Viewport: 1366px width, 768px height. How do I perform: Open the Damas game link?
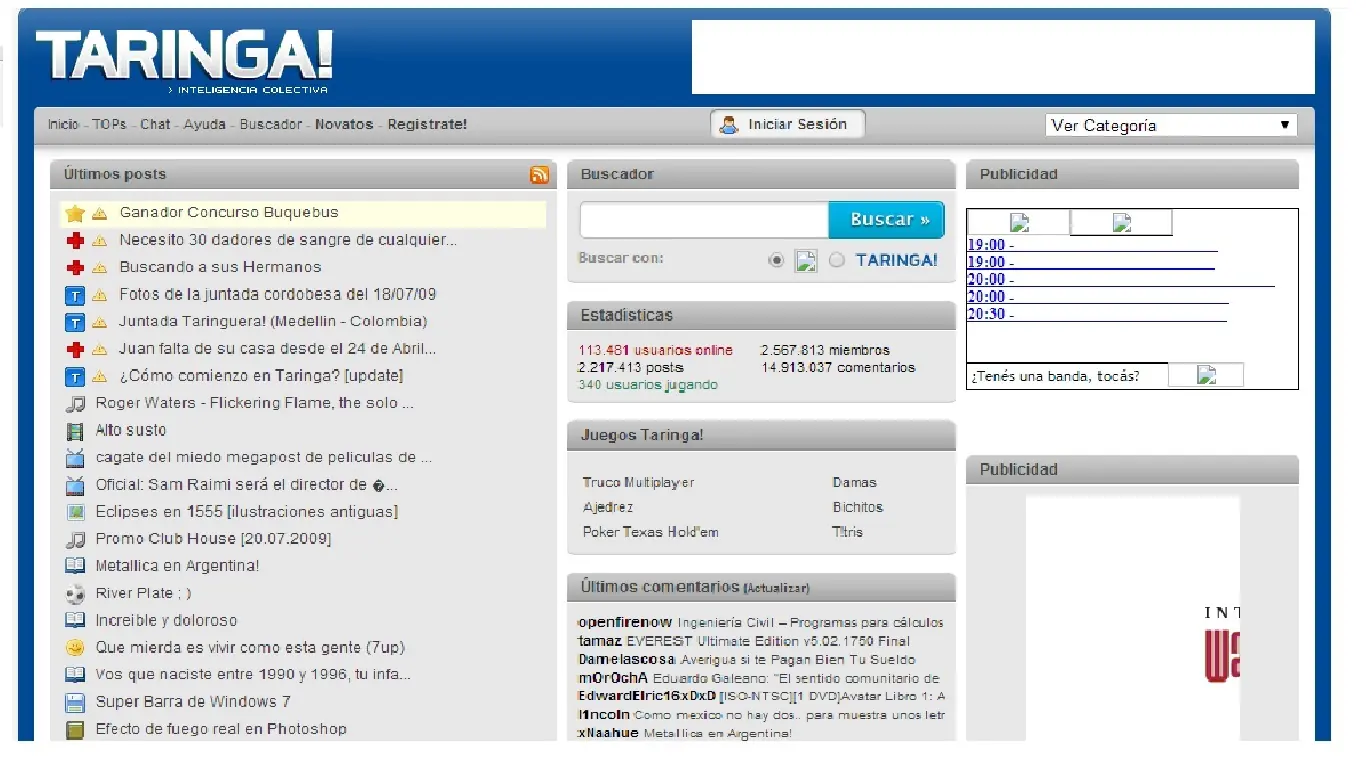[x=854, y=483]
